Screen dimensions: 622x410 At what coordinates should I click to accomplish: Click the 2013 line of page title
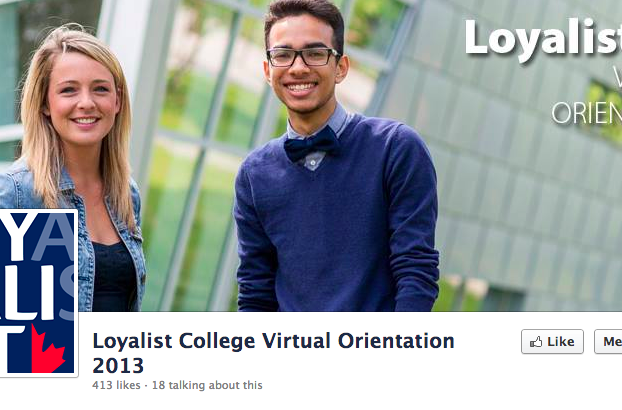point(118,366)
